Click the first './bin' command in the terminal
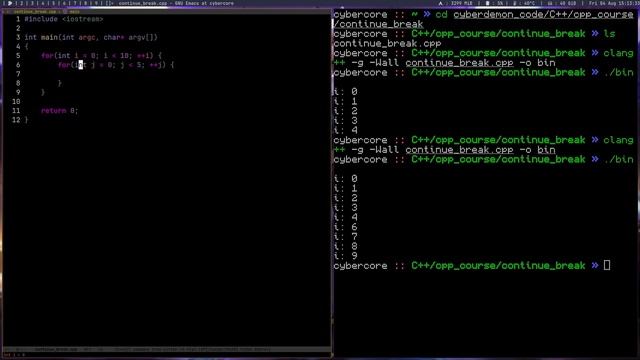 pos(618,73)
